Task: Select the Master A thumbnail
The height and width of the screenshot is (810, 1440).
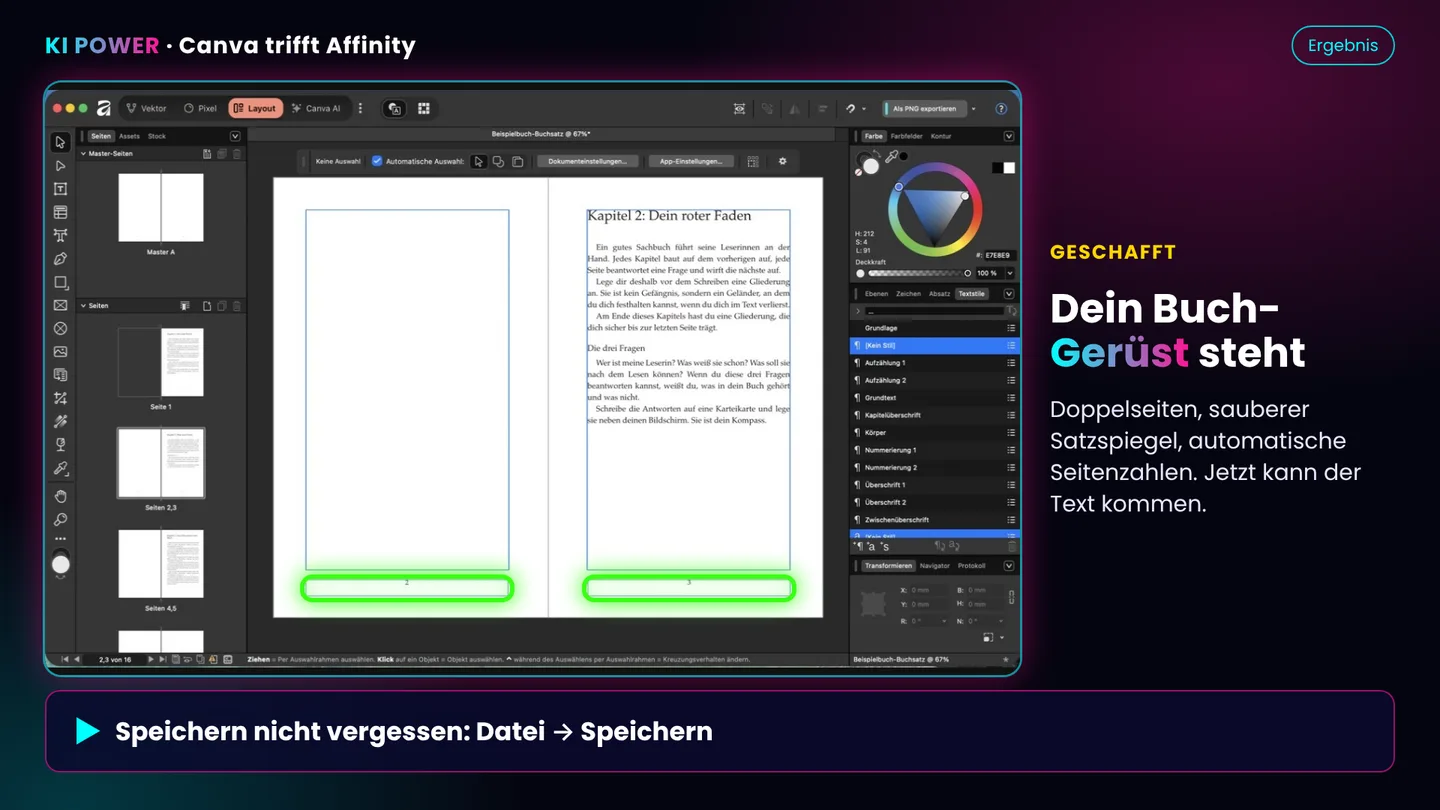Action: point(161,208)
